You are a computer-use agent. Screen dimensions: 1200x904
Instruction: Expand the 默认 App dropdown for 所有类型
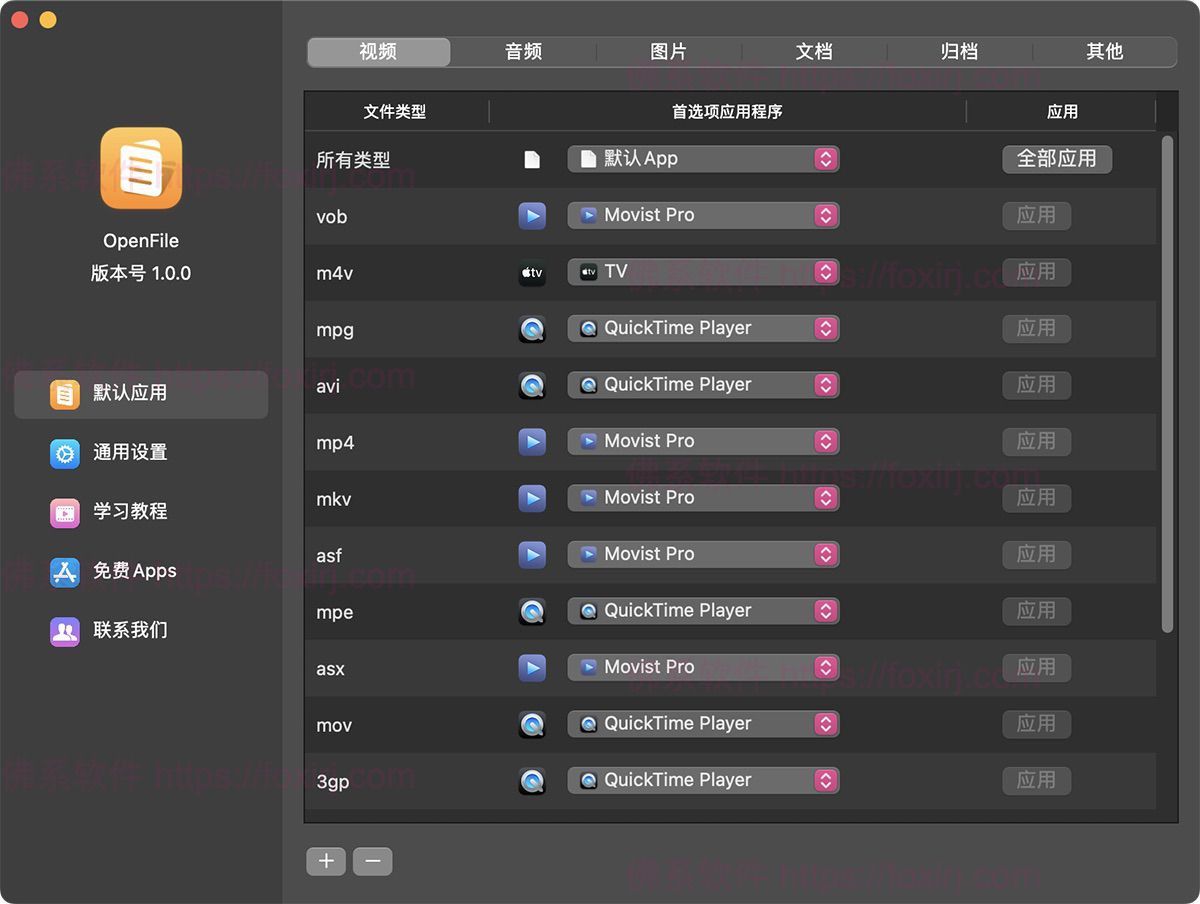coord(703,158)
